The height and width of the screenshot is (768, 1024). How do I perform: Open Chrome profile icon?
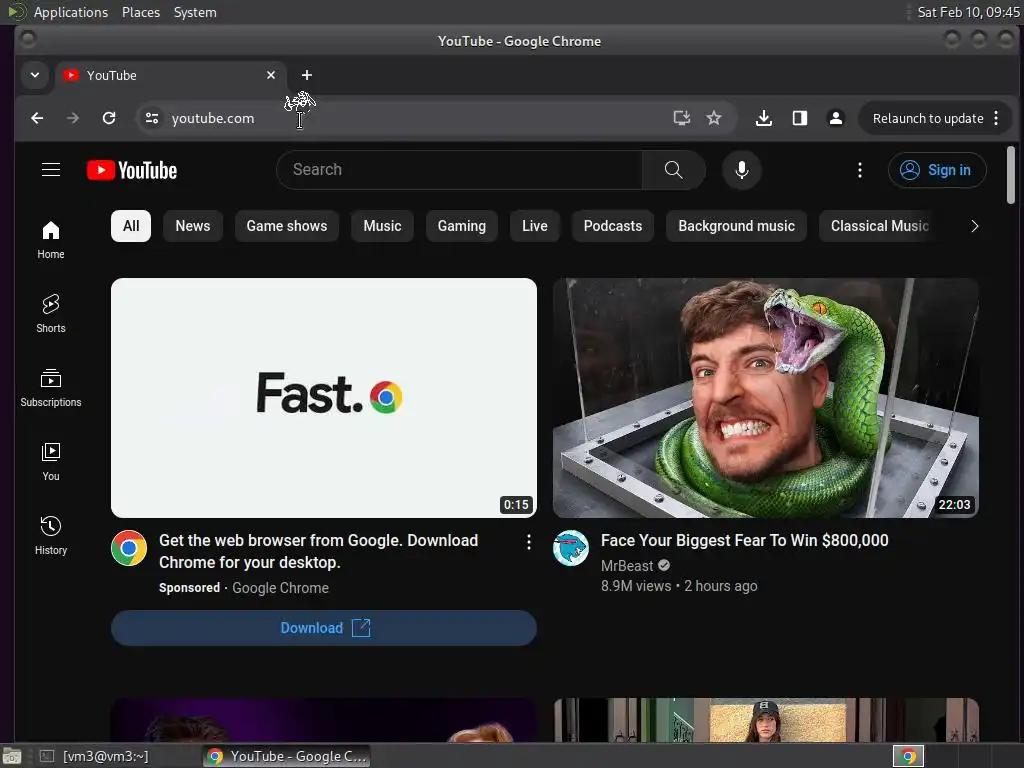pyautogui.click(x=835, y=118)
